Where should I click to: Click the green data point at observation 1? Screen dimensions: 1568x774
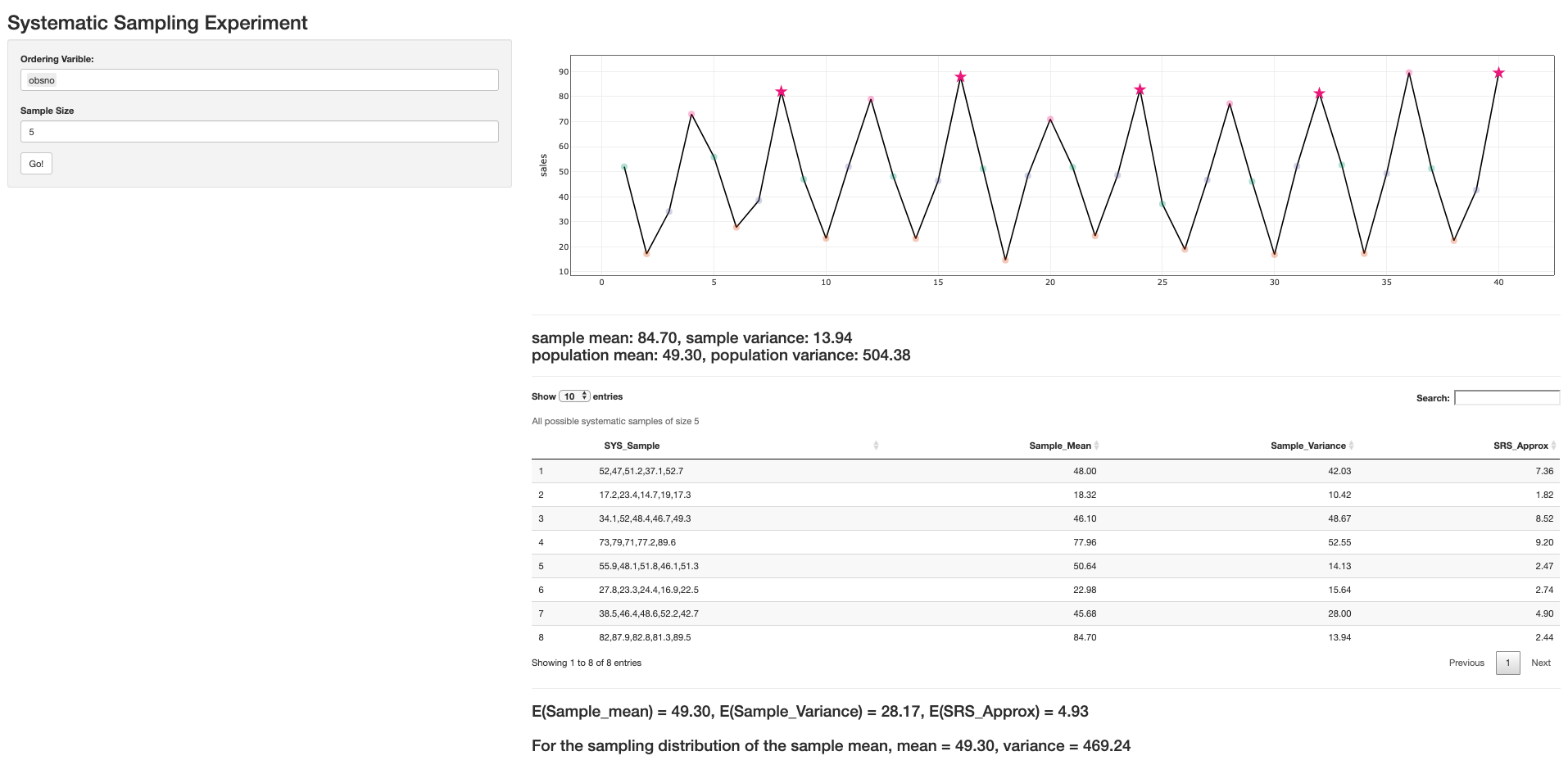pos(624,167)
